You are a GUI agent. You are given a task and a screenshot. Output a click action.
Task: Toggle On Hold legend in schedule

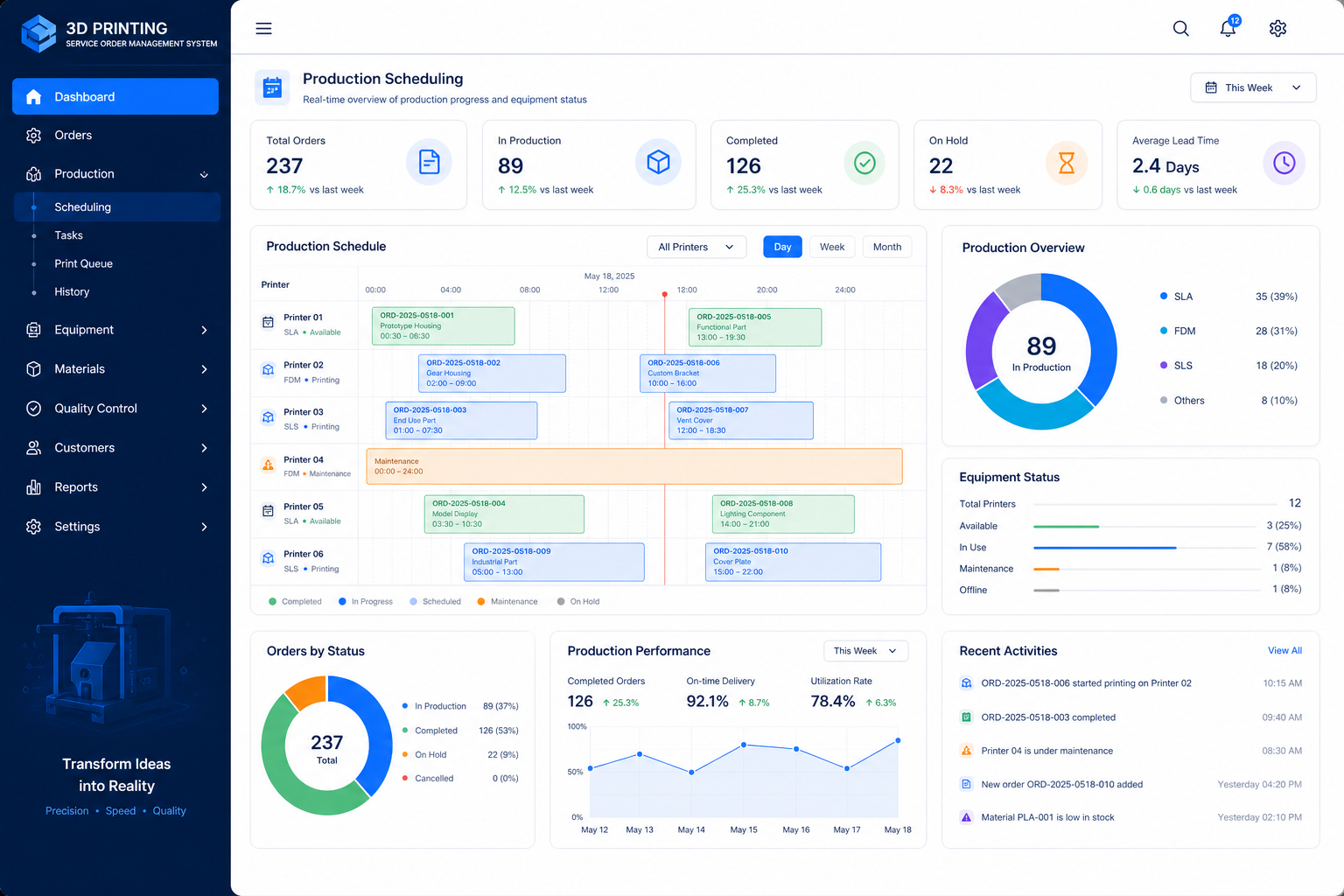click(x=578, y=602)
